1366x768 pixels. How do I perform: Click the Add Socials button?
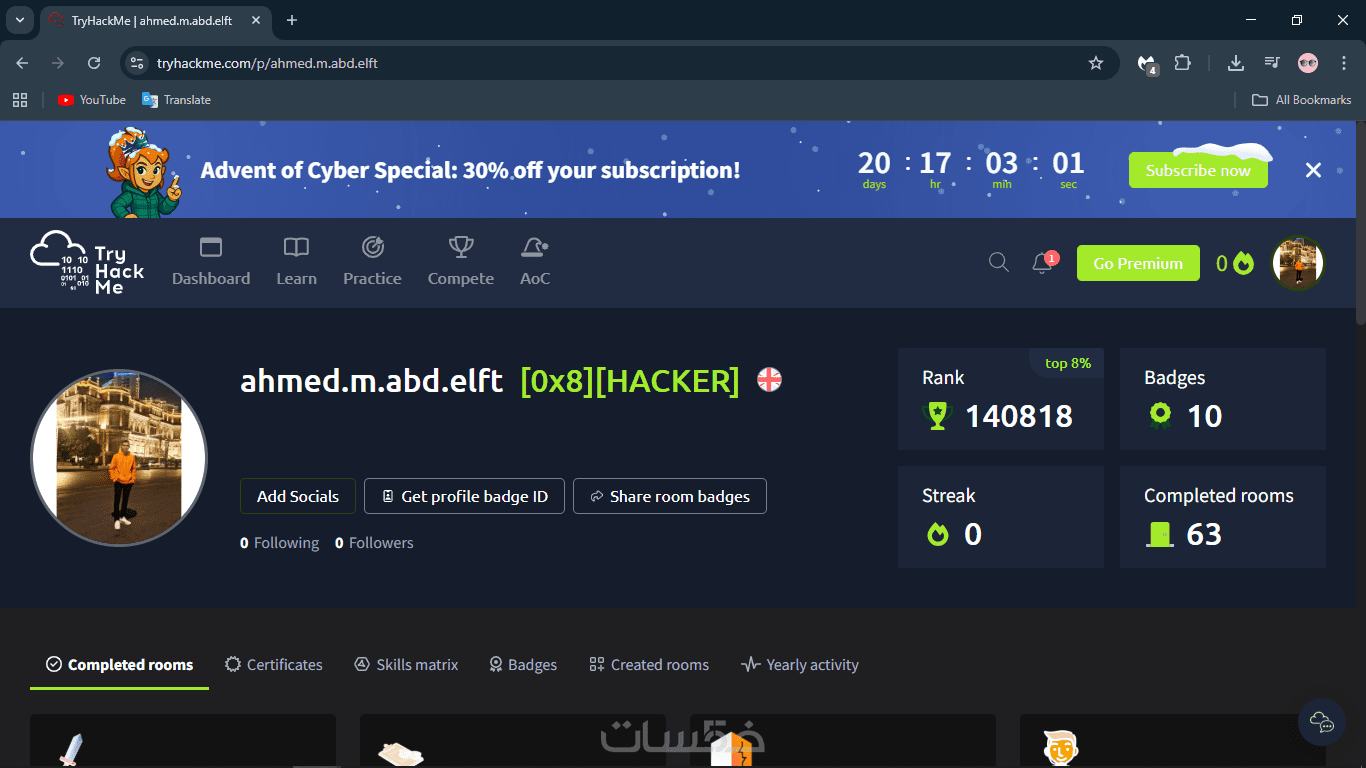coord(297,496)
